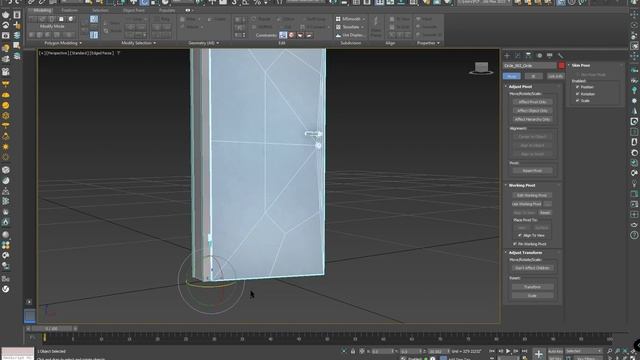
Task: Toggle Affect Pivot Only
Action: [x=532, y=102]
